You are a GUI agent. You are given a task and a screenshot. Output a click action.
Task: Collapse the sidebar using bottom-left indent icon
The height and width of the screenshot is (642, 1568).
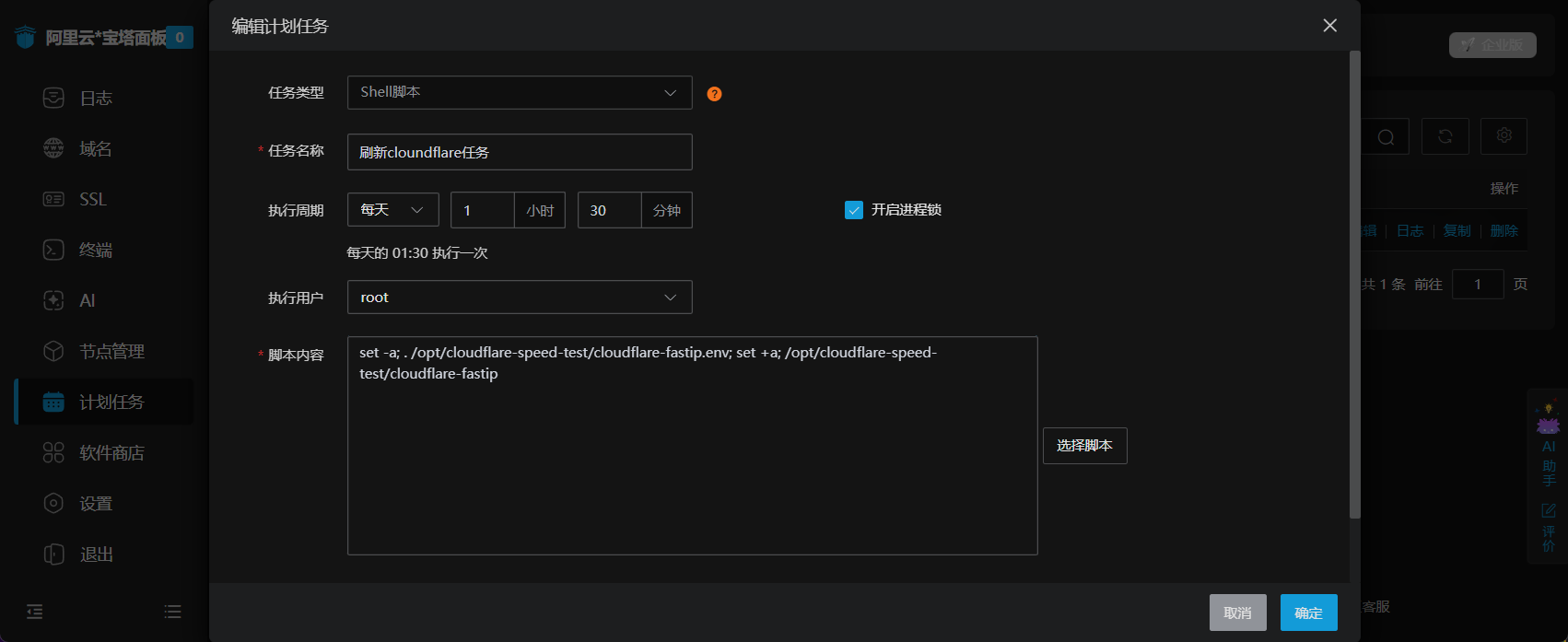[35, 612]
